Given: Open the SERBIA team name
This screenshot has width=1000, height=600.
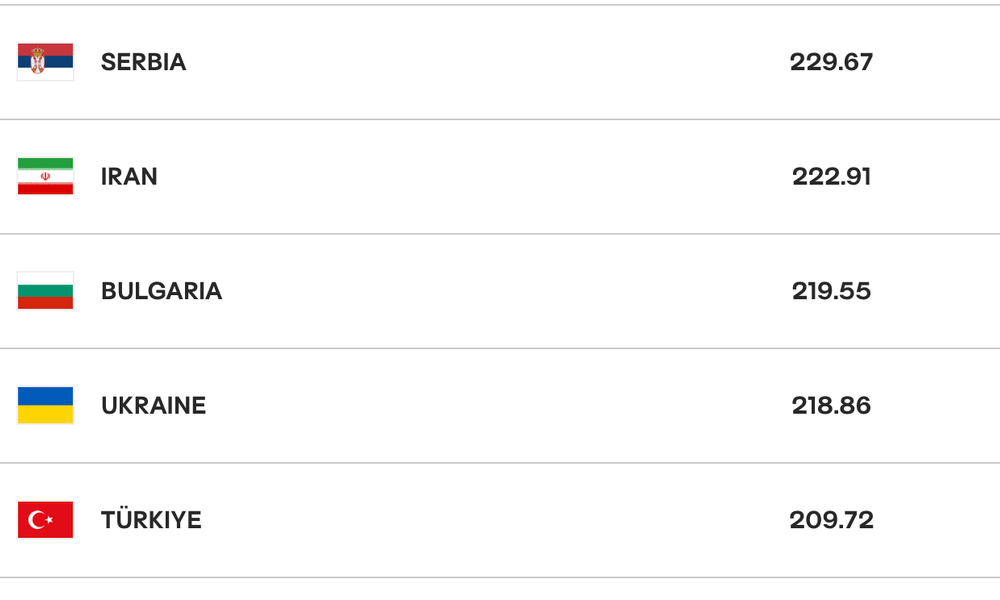Looking at the screenshot, I should 143,62.
